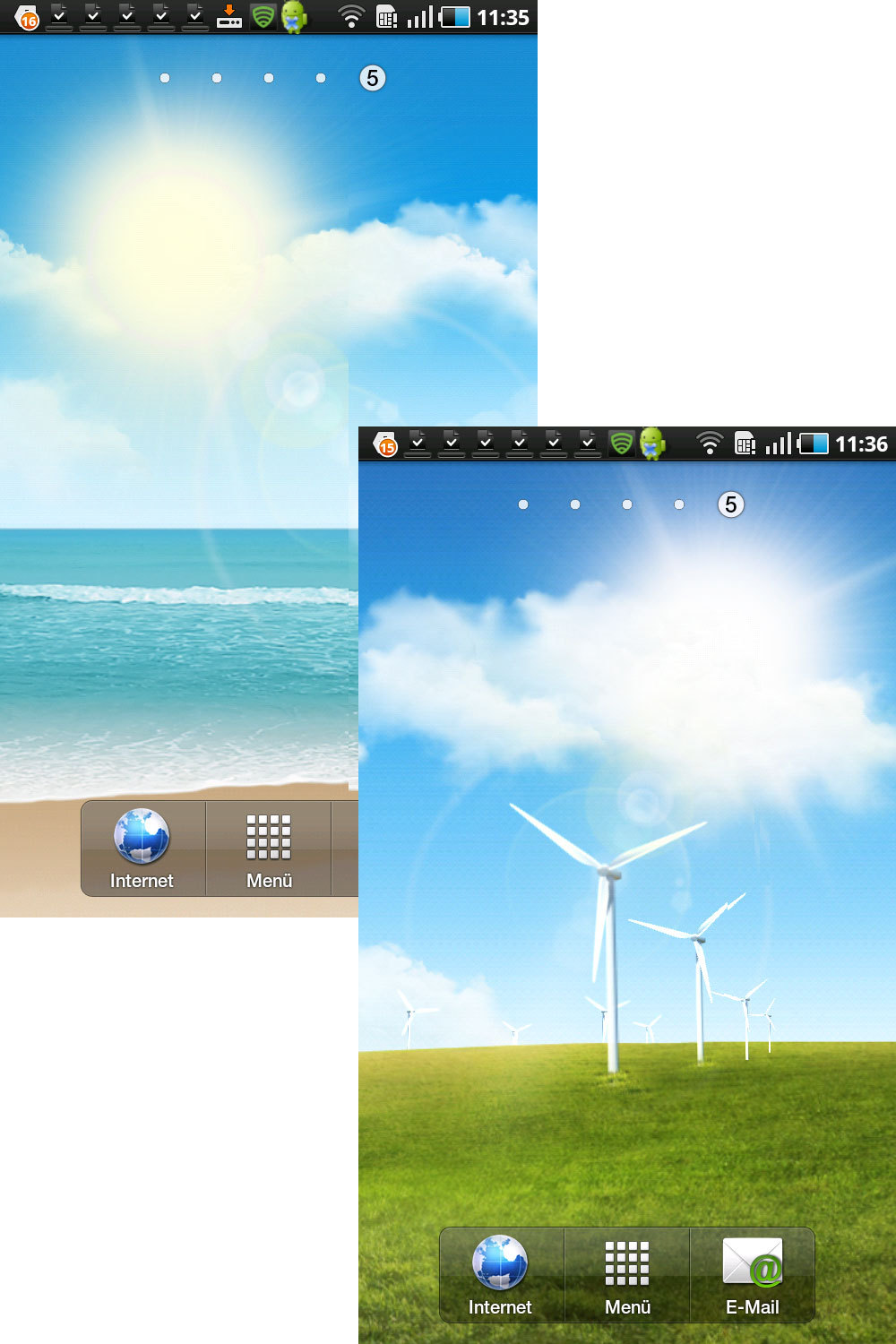Jump to second page dot on windmill screen
Viewport: 896px width, 1344px height.
click(575, 504)
